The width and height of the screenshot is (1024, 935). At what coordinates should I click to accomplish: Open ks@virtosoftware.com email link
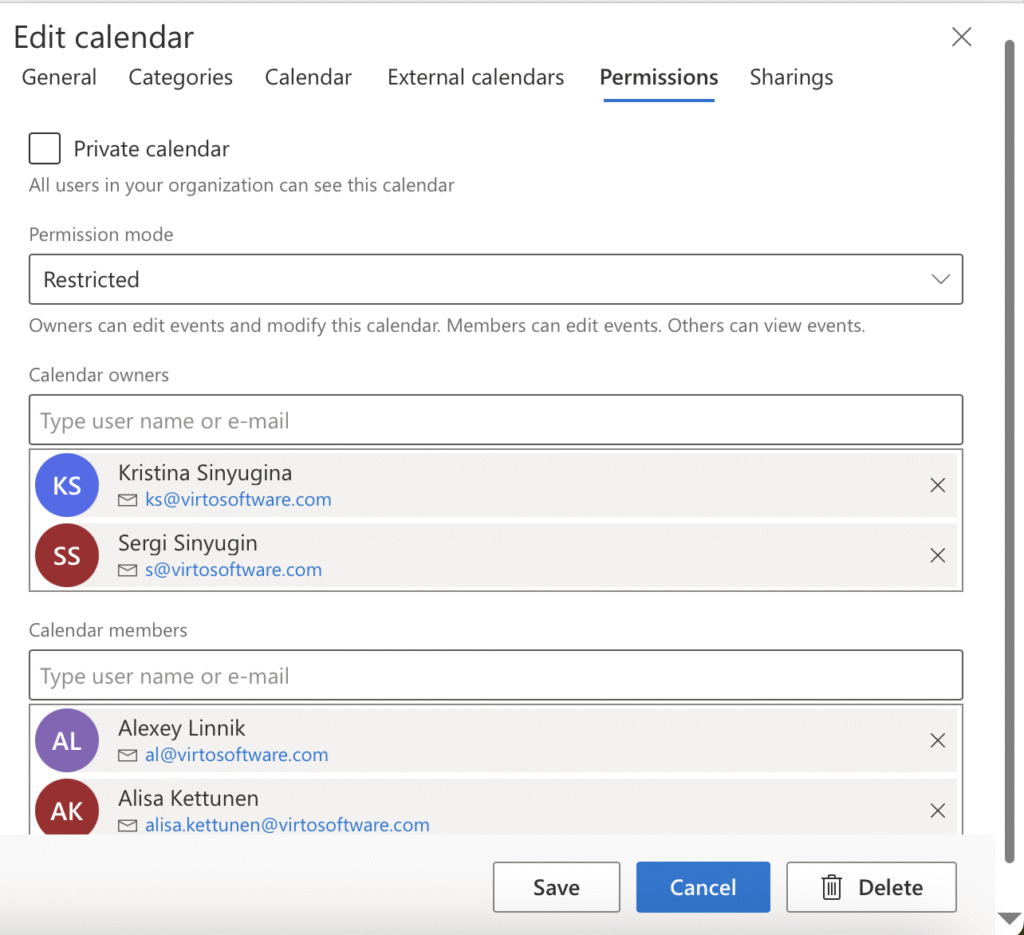click(x=238, y=500)
